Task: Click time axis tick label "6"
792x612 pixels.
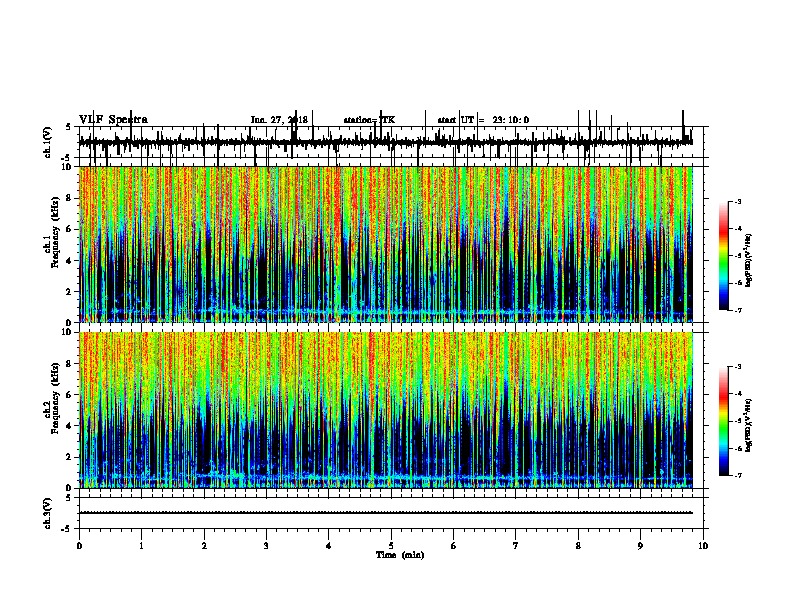Action: pyautogui.click(x=454, y=546)
